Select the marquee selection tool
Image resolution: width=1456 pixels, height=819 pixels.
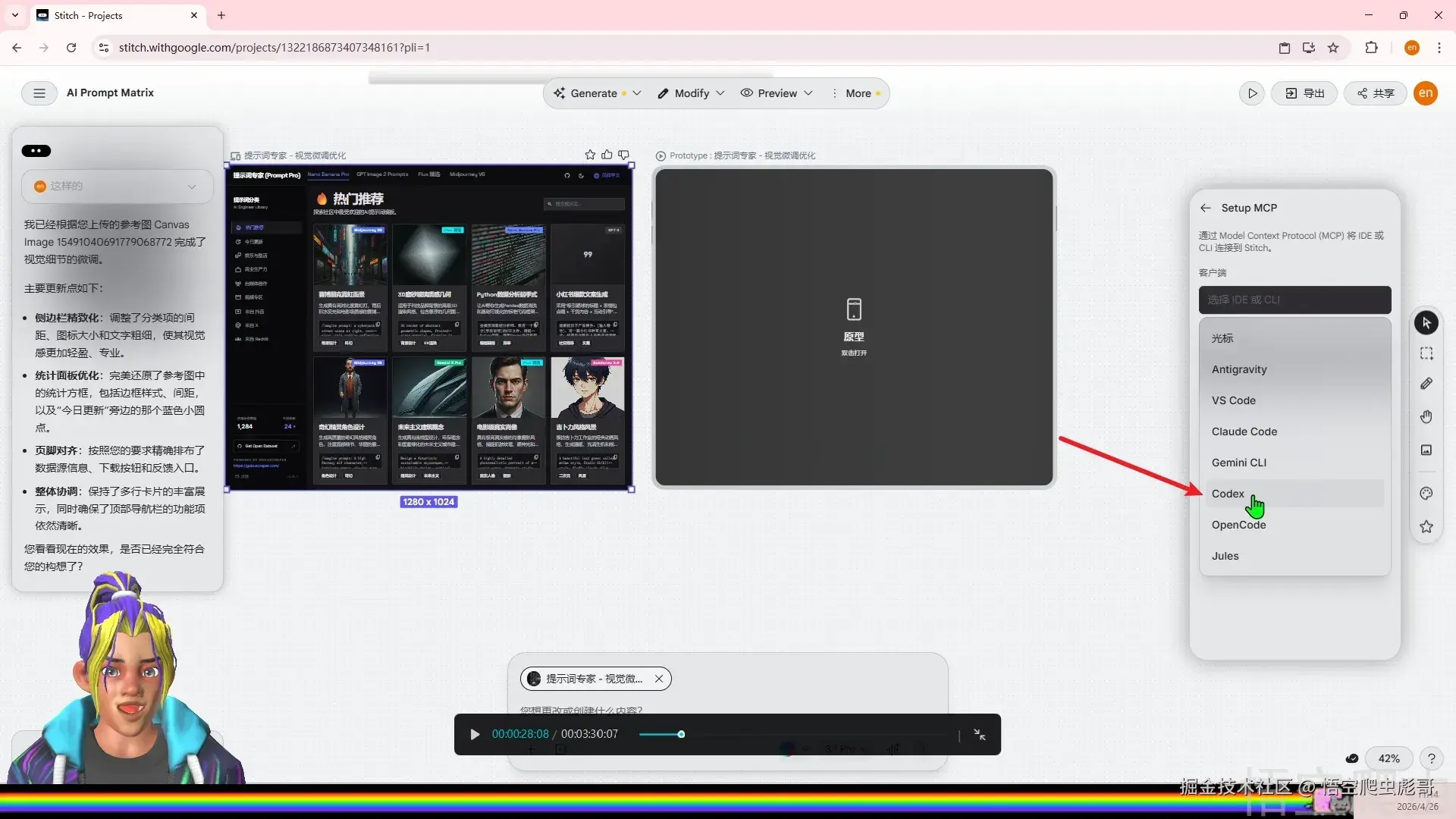pyautogui.click(x=1426, y=353)
